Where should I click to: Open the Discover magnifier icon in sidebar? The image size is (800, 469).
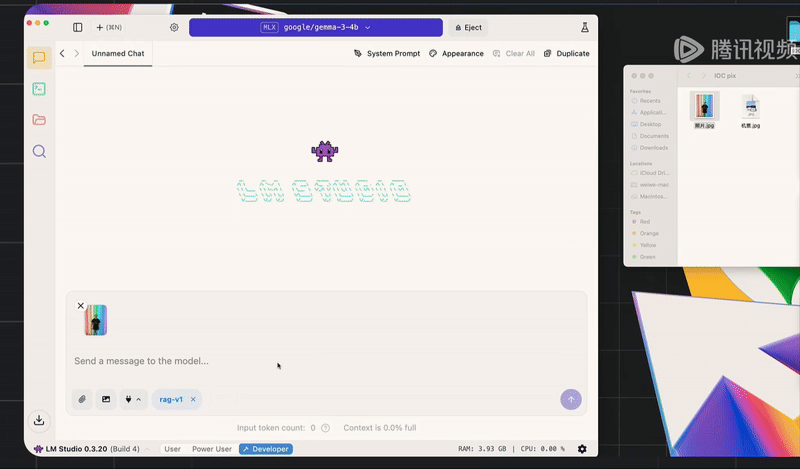pyautogui.click(x=39, y=151)
